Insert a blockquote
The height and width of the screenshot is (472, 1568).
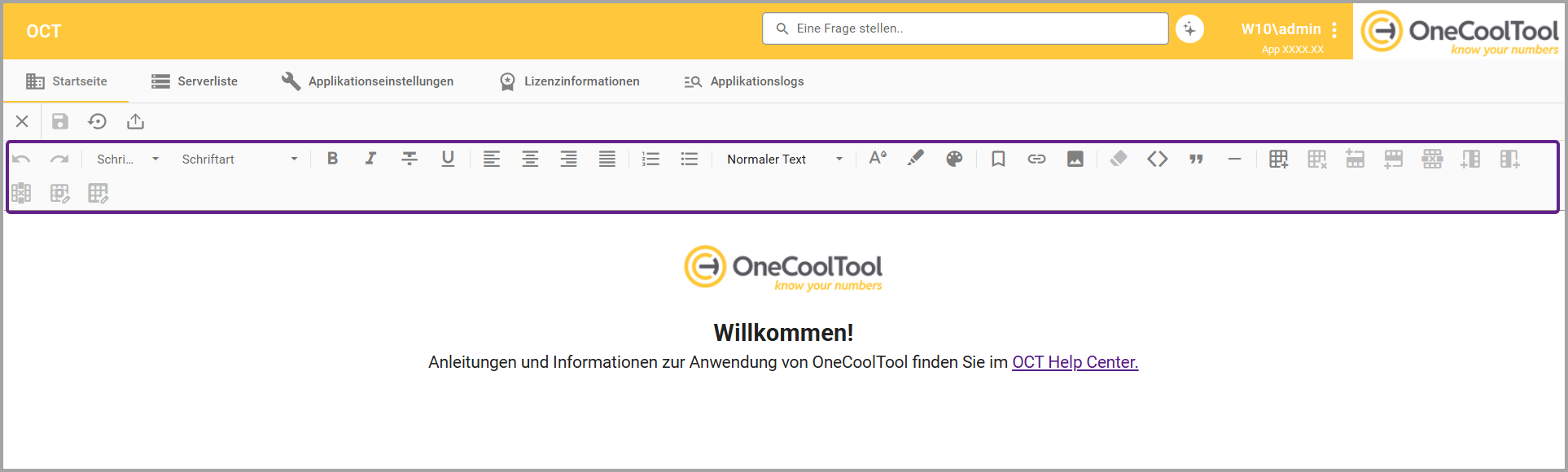point(1196,160)
